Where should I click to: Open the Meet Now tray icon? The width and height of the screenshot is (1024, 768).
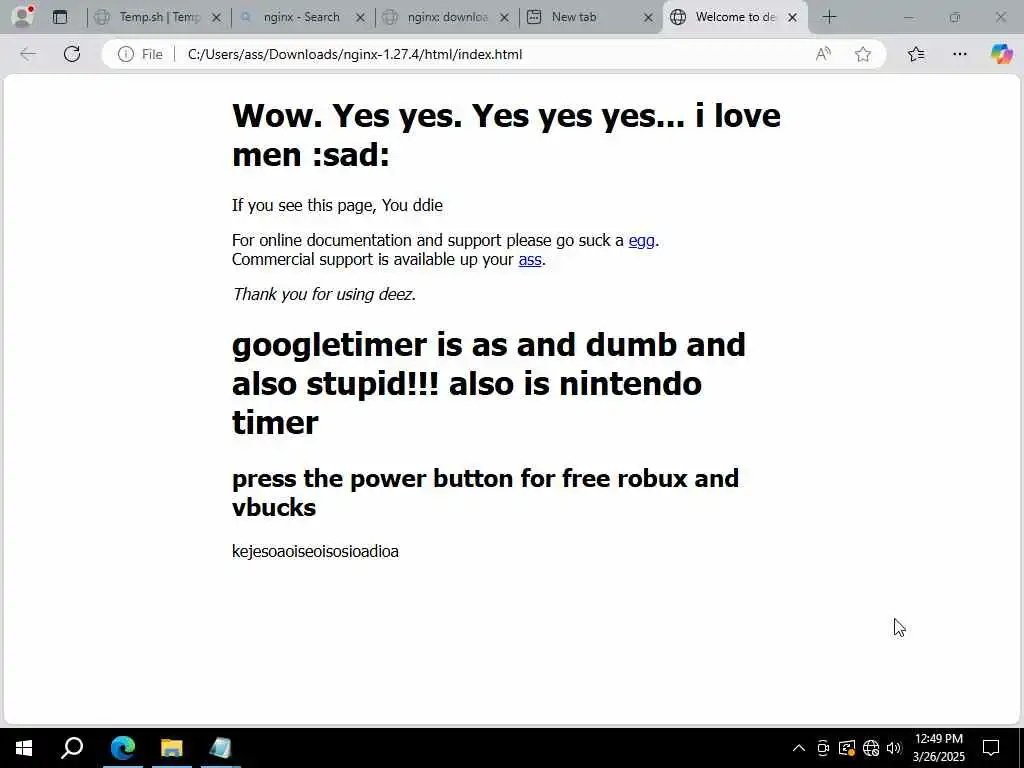click(823, 748)
